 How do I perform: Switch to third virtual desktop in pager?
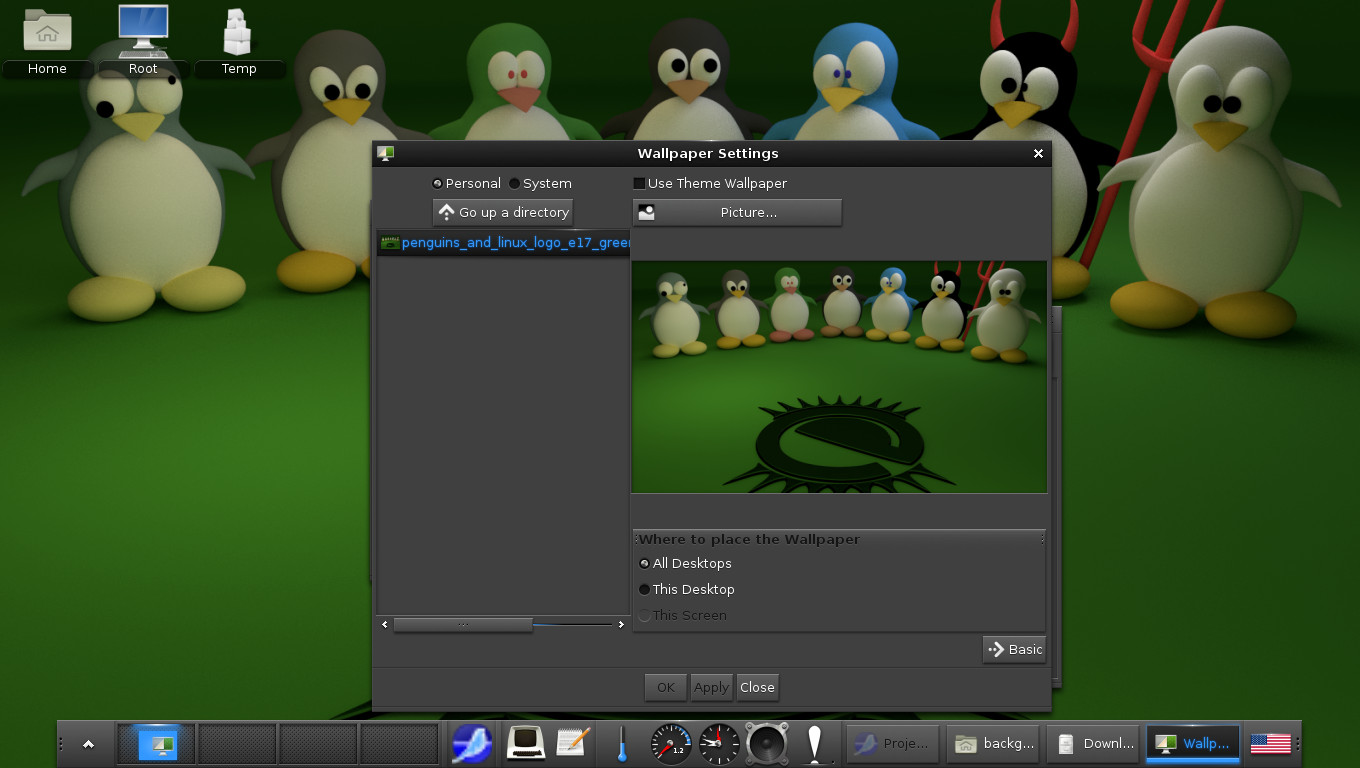click(x=318, y=744)
